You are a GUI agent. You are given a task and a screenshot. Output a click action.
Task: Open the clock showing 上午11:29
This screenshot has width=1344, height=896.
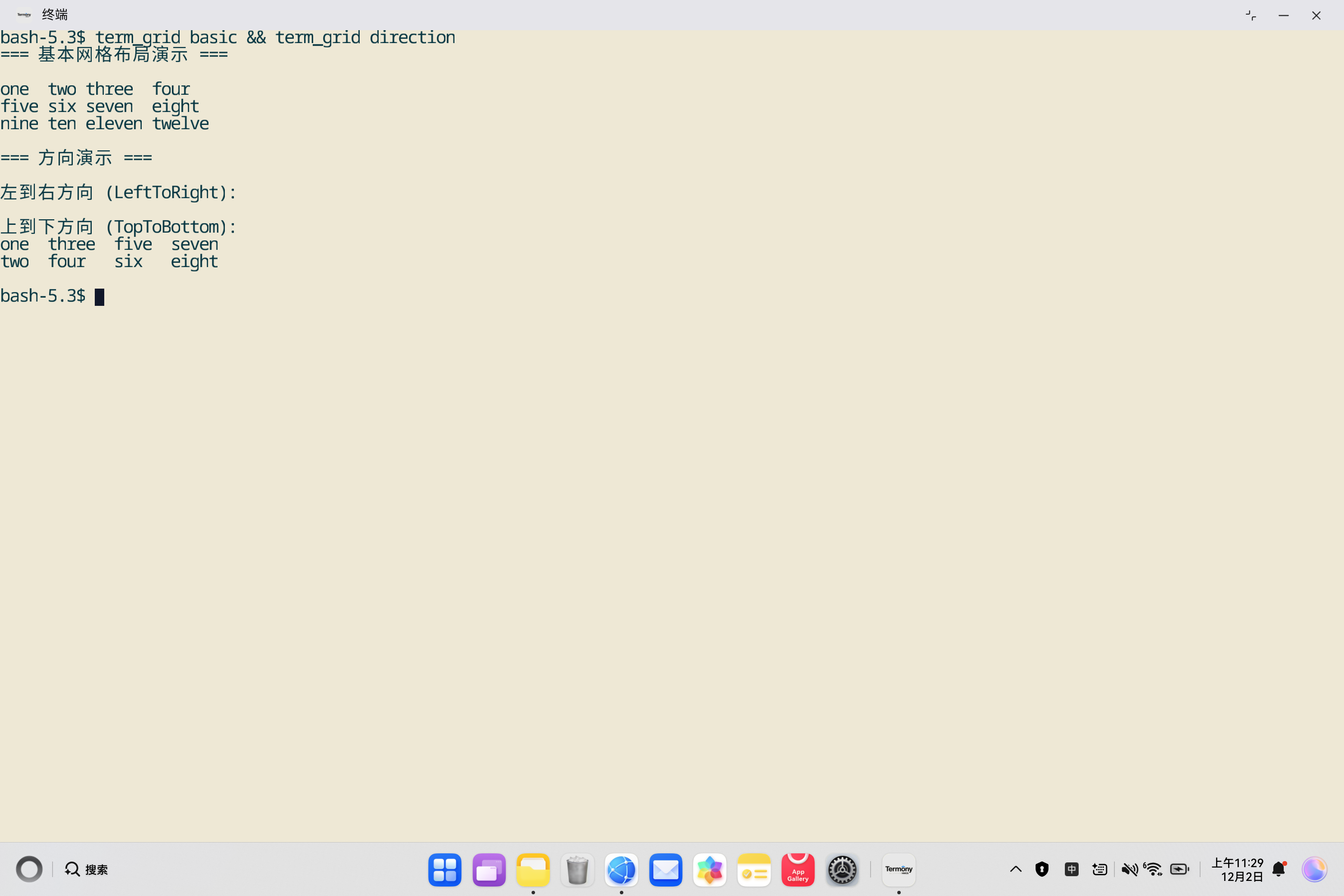tap(1237, 869)
